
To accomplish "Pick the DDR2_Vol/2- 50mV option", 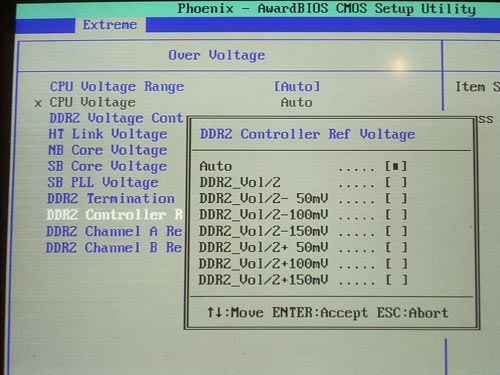I will tap(303, 199).
